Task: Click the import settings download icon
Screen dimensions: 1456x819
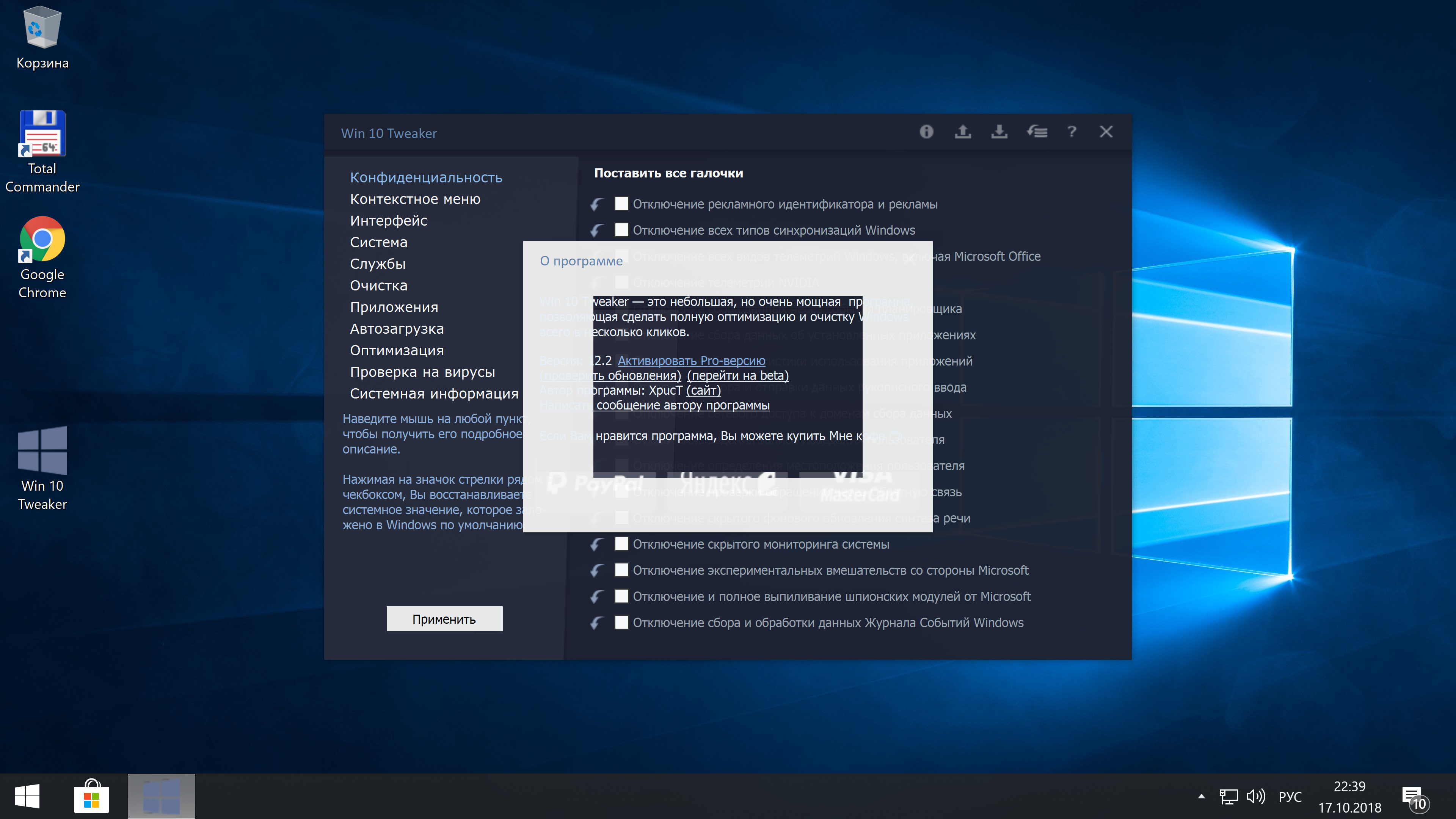Action: (x=999, y=132)
